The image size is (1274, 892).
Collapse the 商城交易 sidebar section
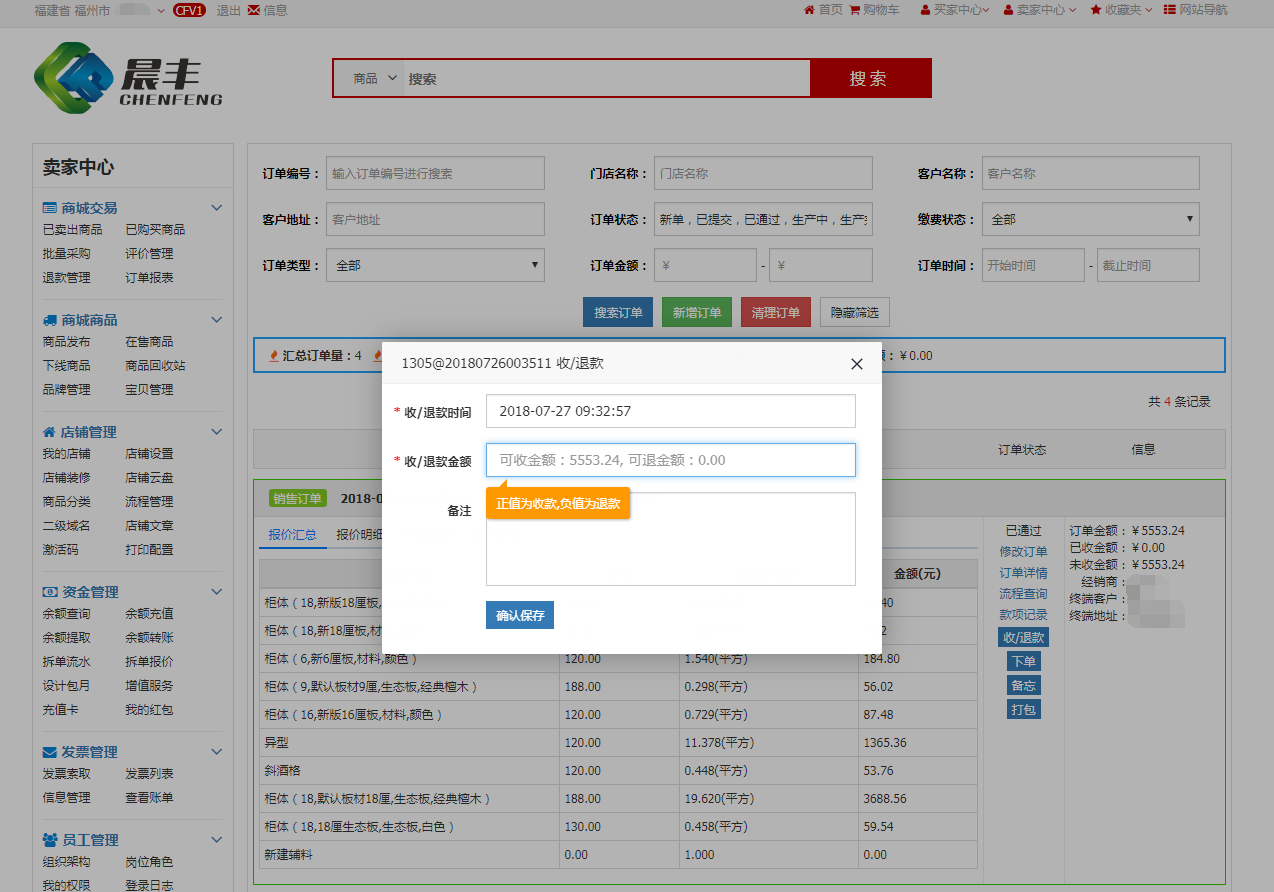216,208
